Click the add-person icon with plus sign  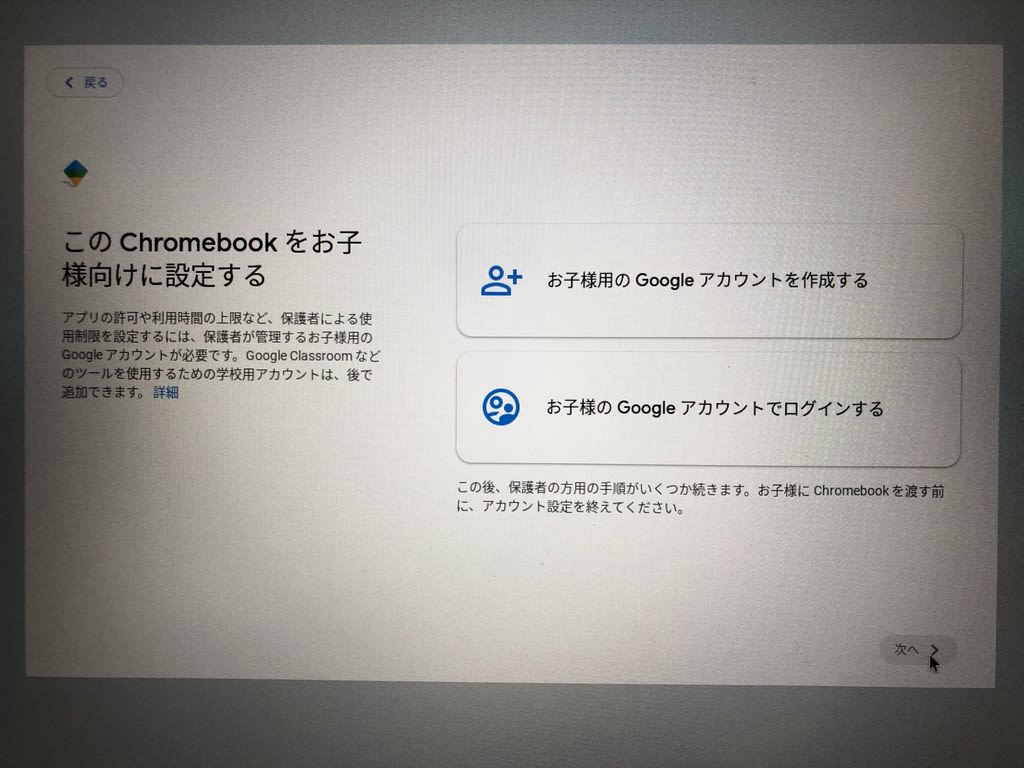click(x=501, y=281)
